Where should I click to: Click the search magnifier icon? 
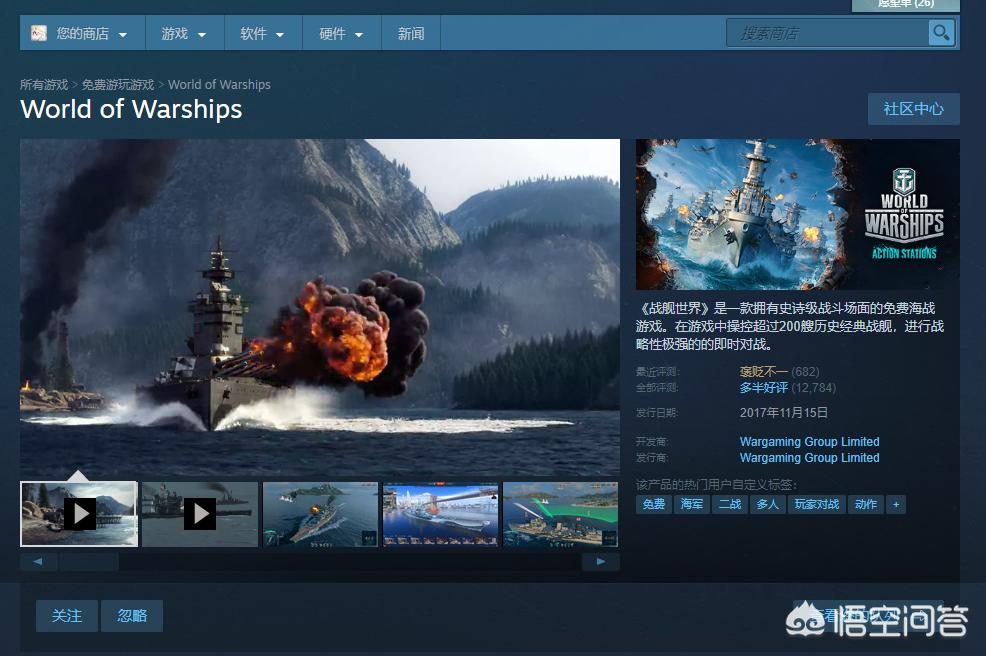tap(941, 33)
